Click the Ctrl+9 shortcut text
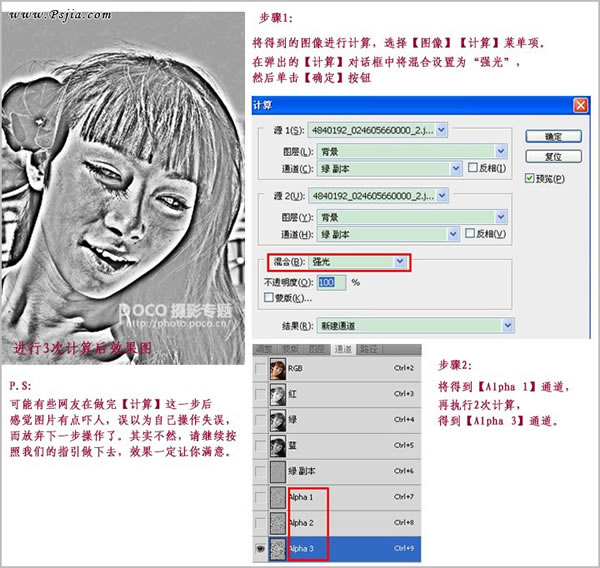The width and height of the screenshot is (600, 568). tap(404, 548)
